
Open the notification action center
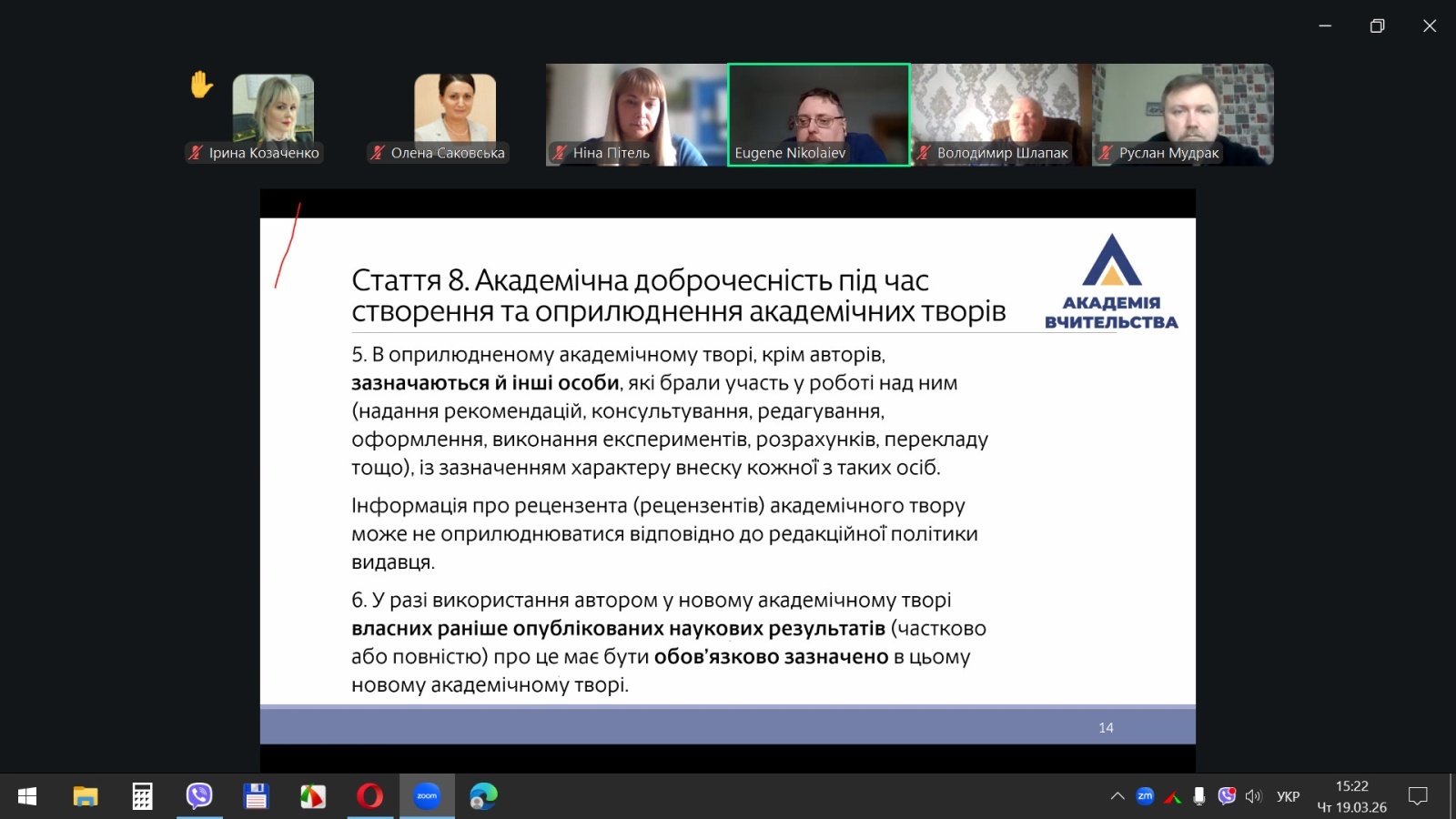tap(1417, 796)
